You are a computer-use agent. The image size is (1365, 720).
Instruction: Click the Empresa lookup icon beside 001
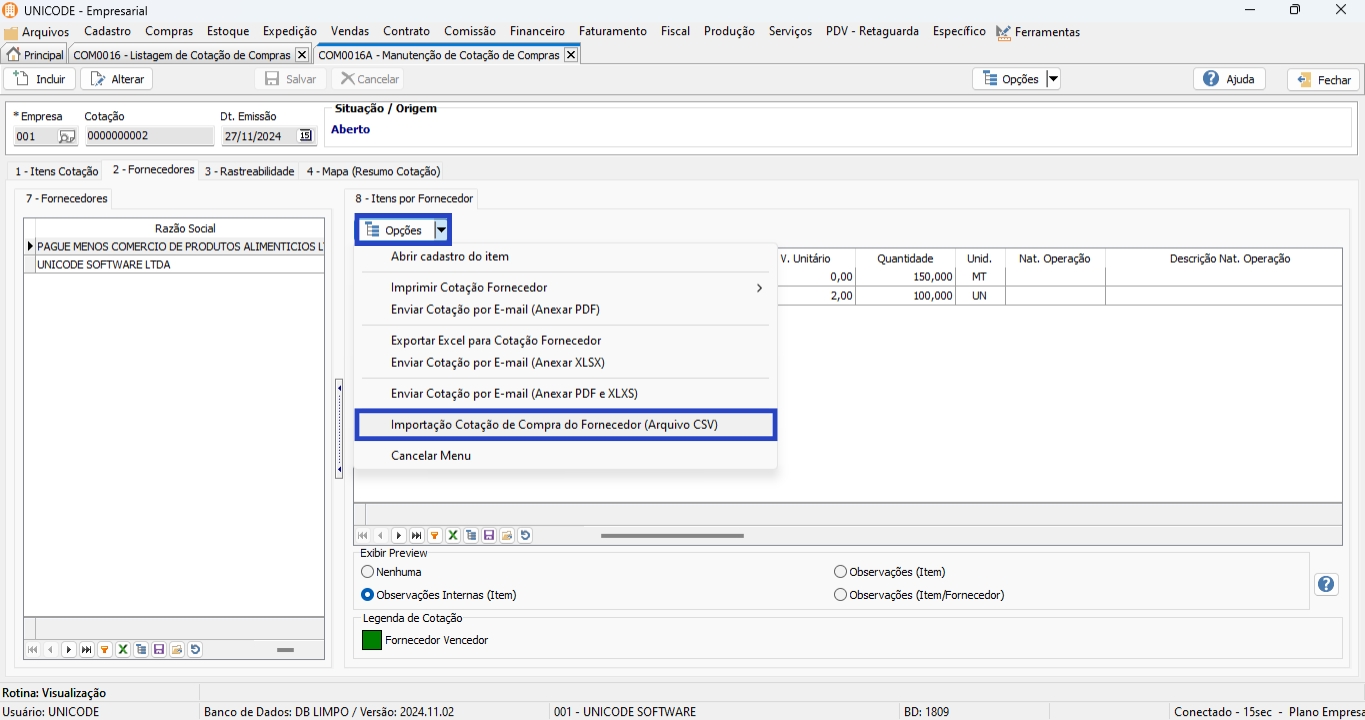pos(66,136)
